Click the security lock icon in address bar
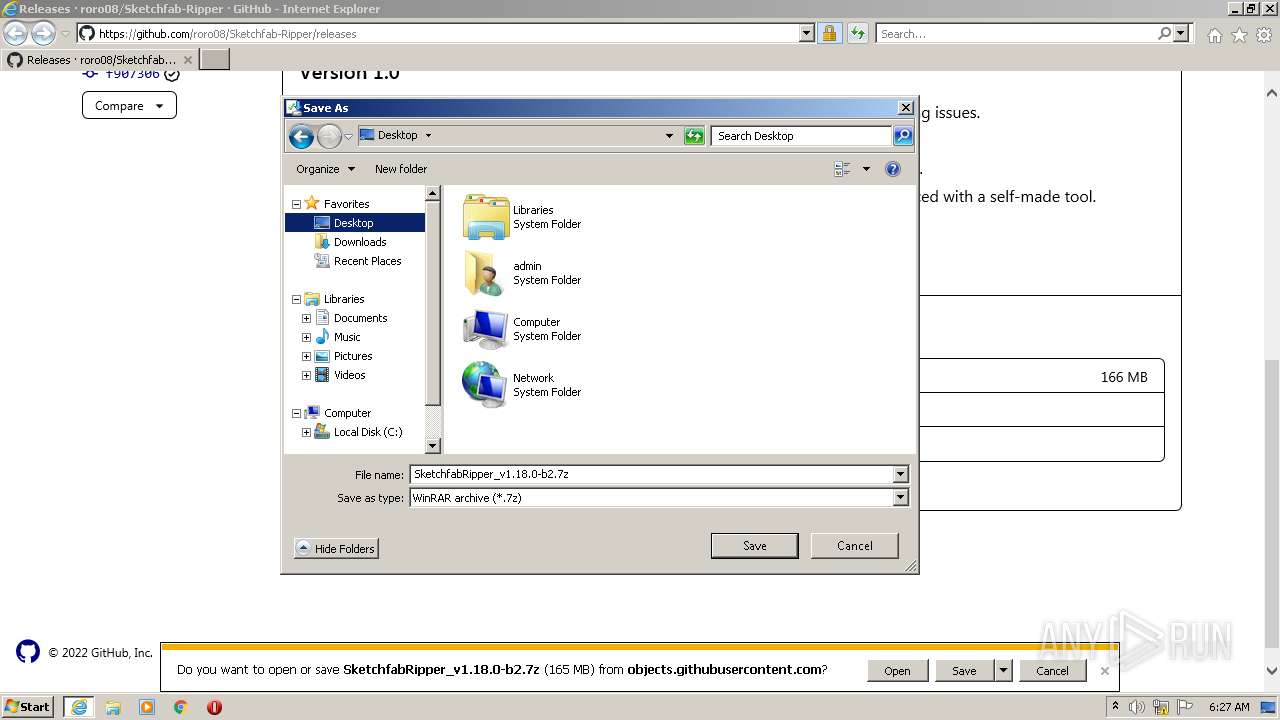1280x720 pixels. (x=829, y=33)
